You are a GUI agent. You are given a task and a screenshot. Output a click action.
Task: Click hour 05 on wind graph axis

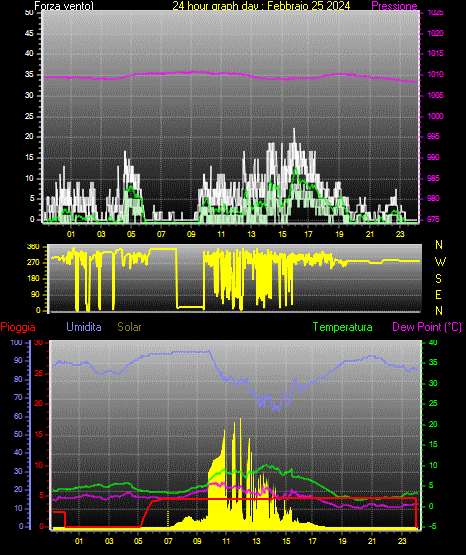(x=131, y=234)
